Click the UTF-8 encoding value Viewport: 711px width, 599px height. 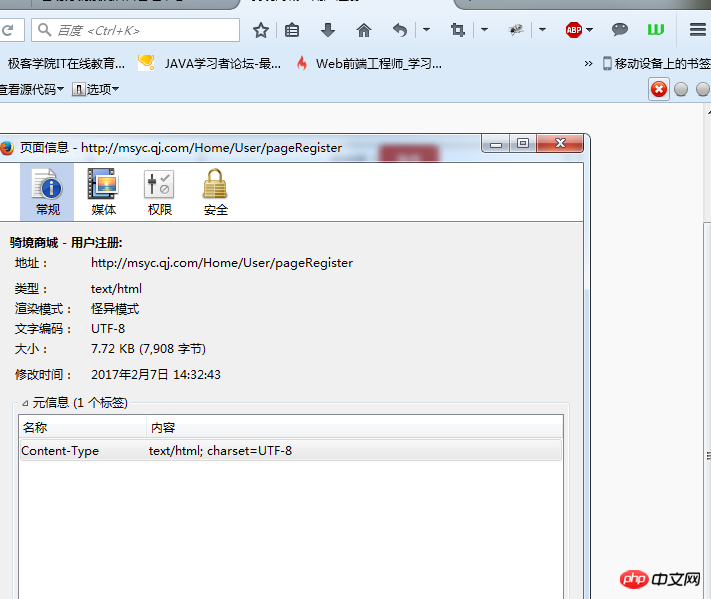(107, 329)
